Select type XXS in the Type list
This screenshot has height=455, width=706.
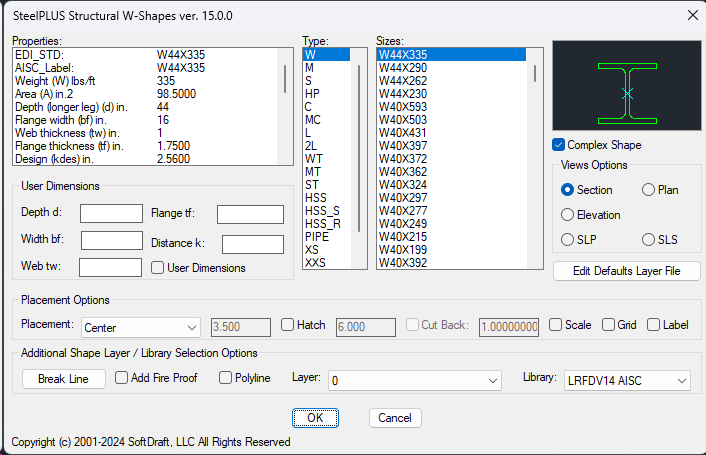[x=327, y=263]
